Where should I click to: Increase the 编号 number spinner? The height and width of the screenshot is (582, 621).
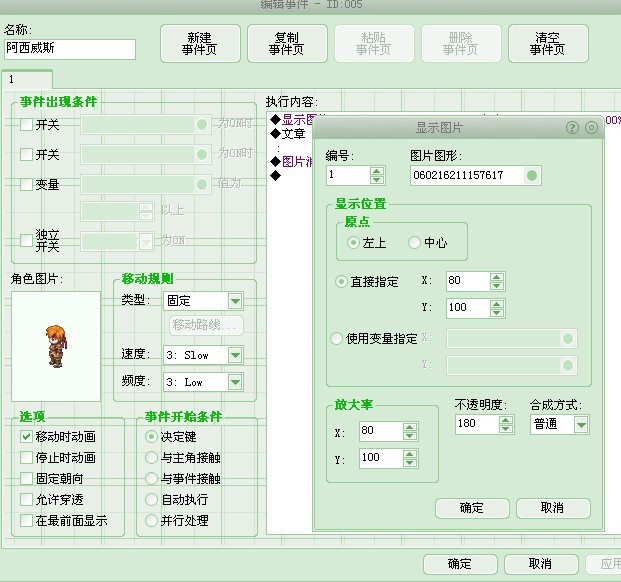tap(377, 171)
